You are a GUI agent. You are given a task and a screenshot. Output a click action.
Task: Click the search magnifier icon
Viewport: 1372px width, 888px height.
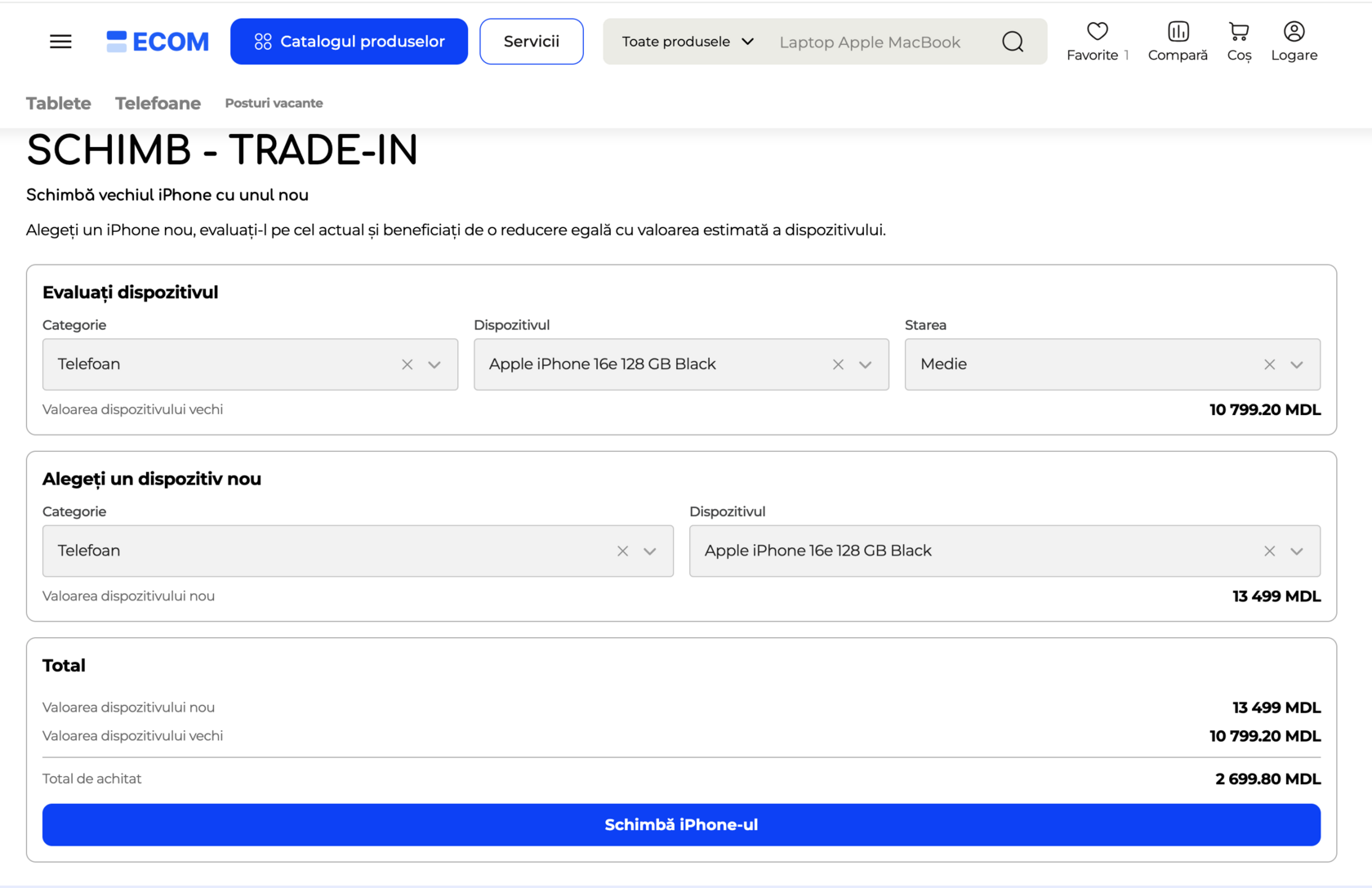point(1013,42)
